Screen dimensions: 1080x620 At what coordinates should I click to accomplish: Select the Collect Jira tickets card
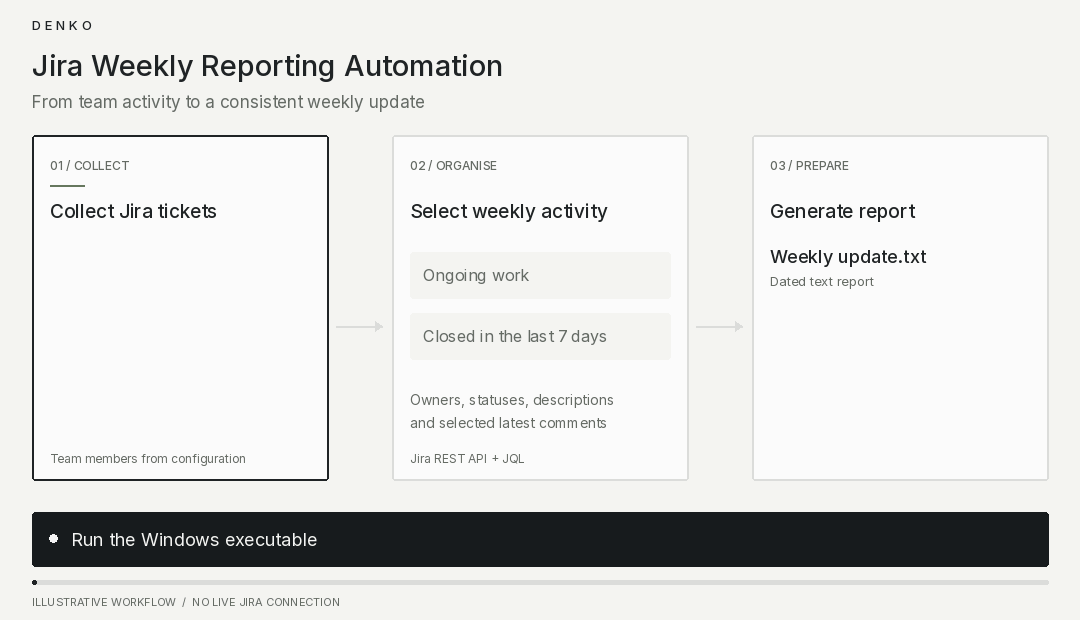[180, 308]
